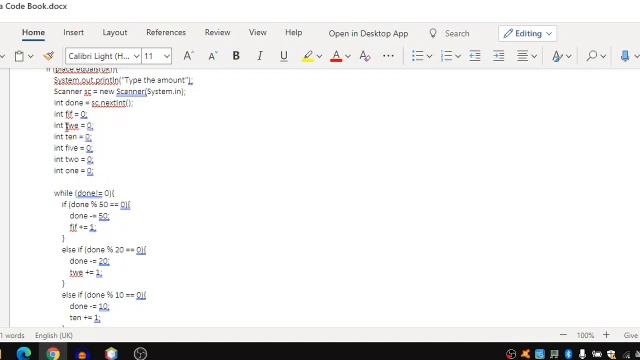This screenshot has width=640, height=360.
Task: Click the 'int two = 0;' line
Action: pos(73,159)
